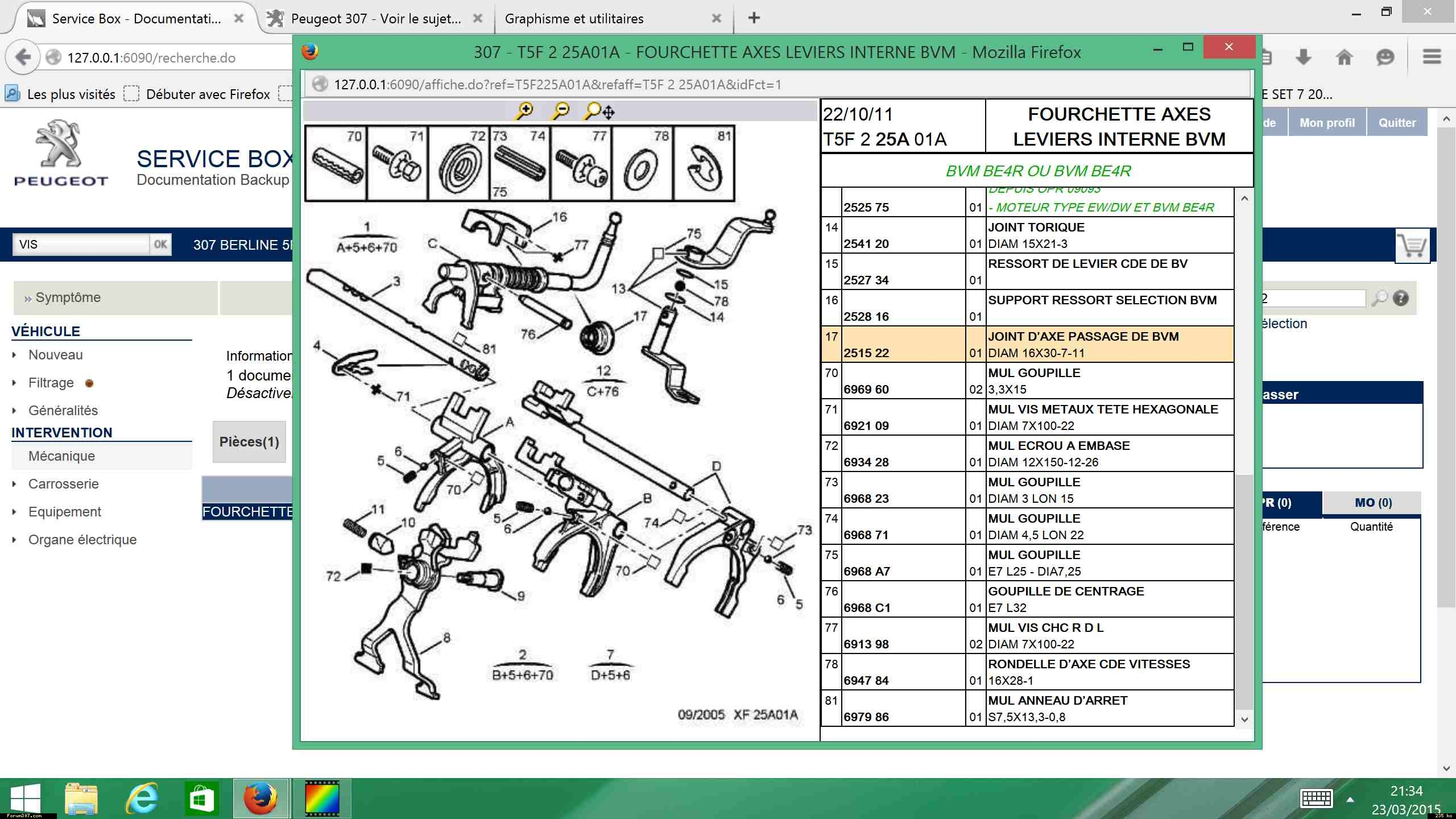Open the help question mark icon

point(1401,298)
